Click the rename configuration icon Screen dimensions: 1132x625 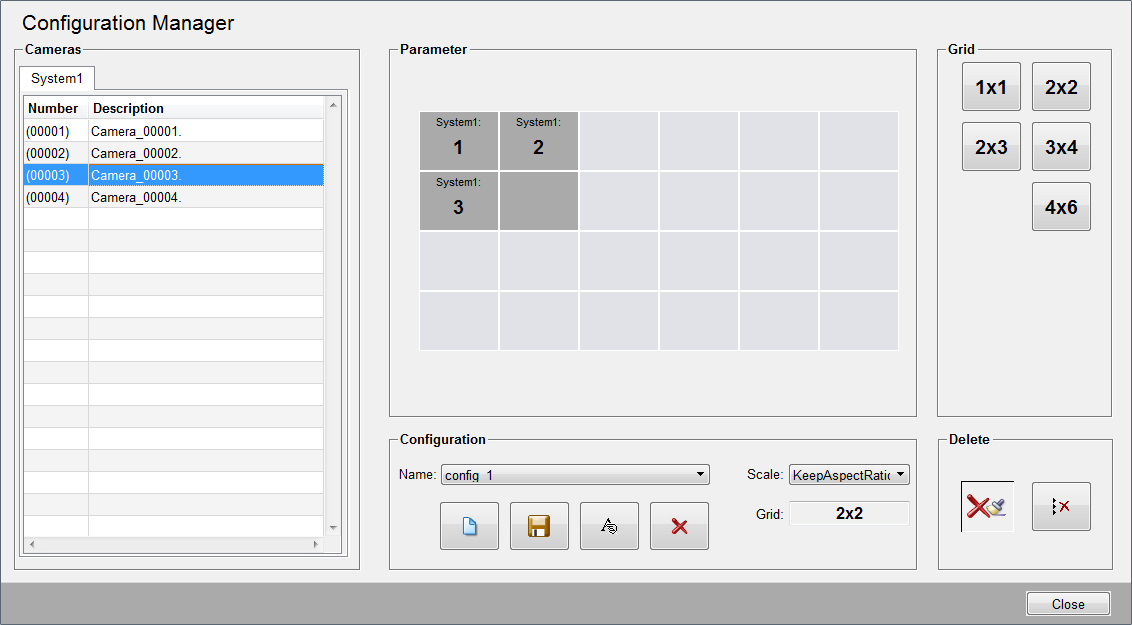[x=609, y=526]
